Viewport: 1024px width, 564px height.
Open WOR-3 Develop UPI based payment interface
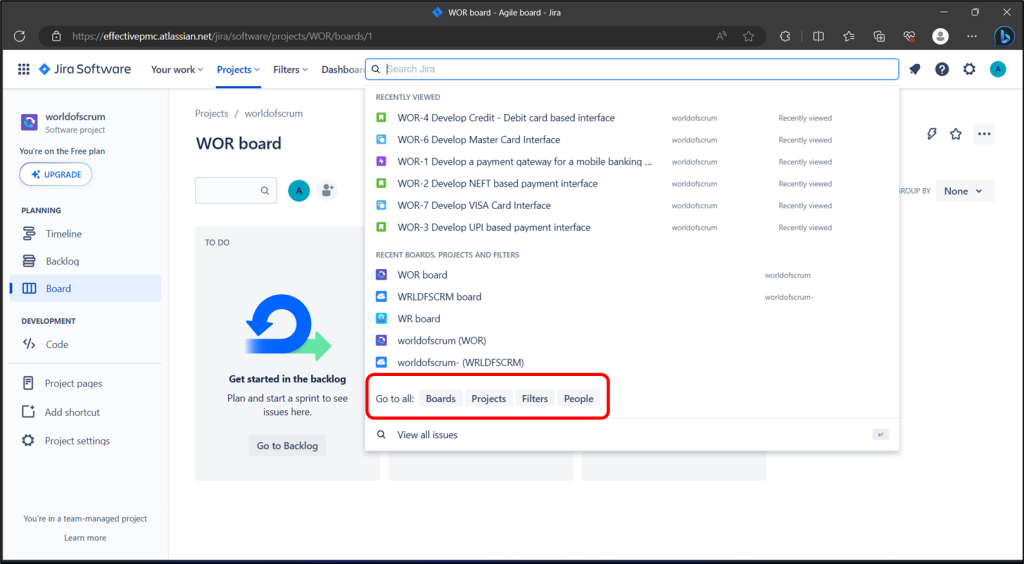tap(632, 227)
